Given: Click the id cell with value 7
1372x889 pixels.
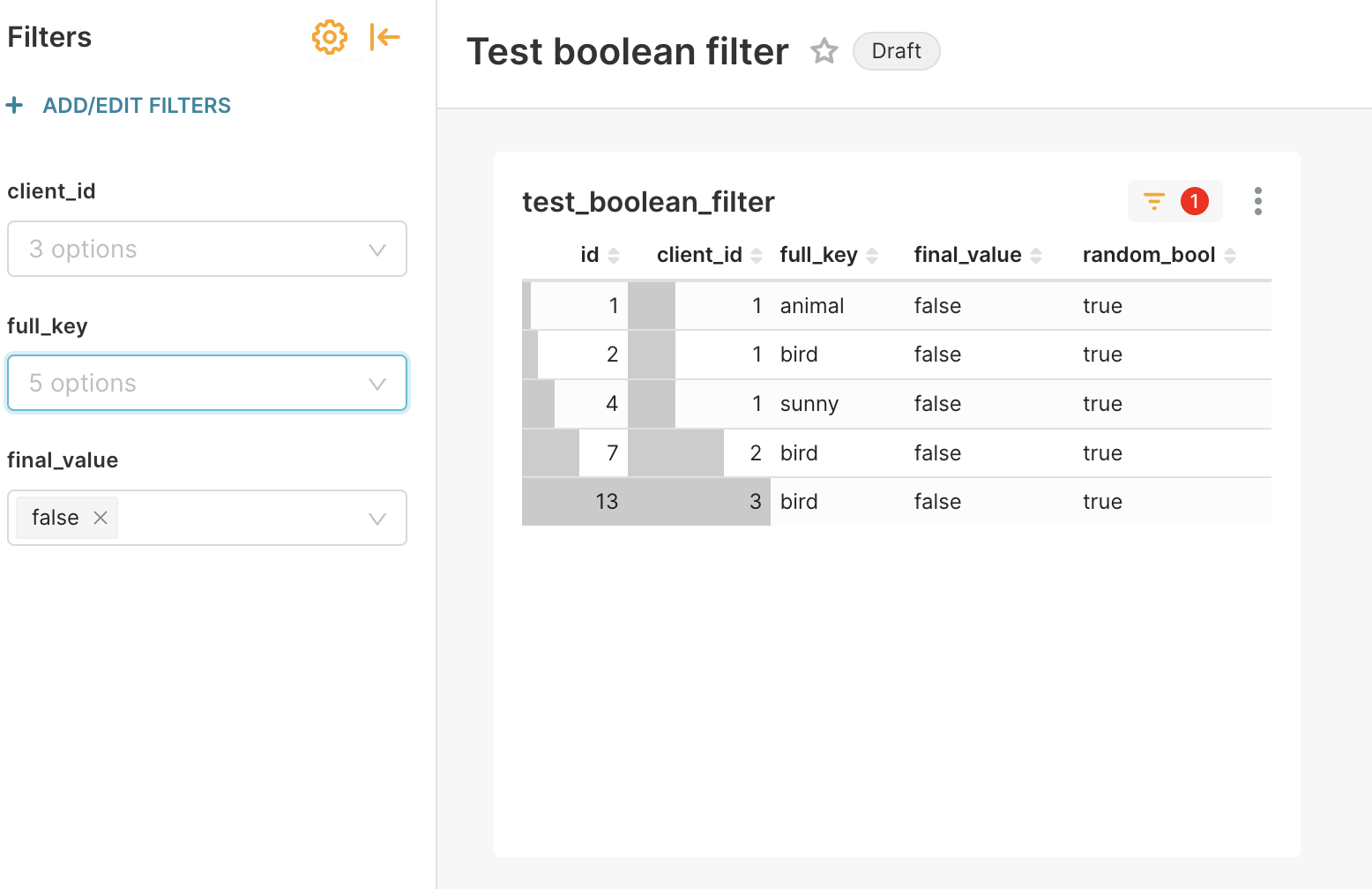Looking at the screenshot, I should click(575, 453).
